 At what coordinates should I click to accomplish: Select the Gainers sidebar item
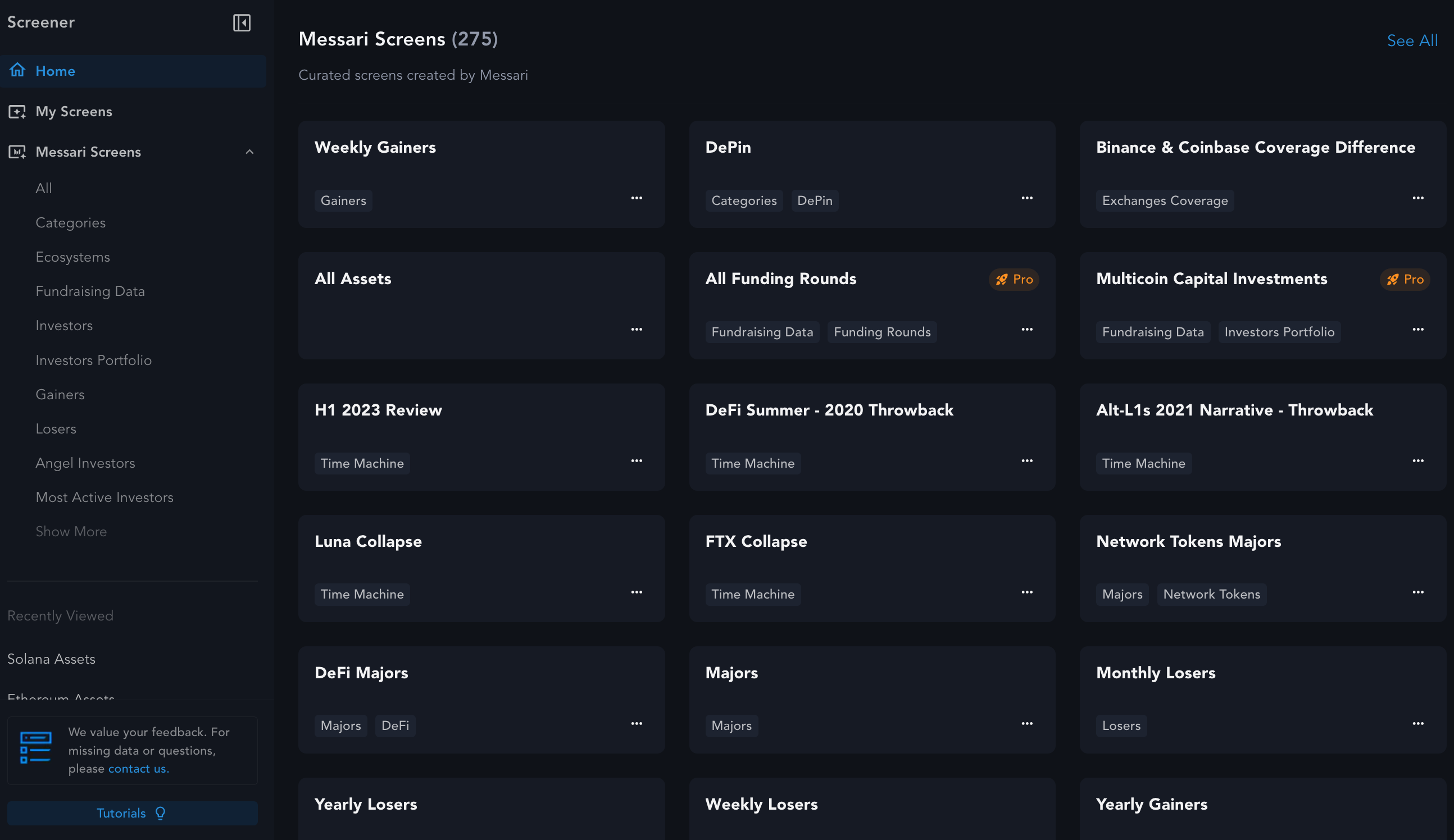(60, 394)
